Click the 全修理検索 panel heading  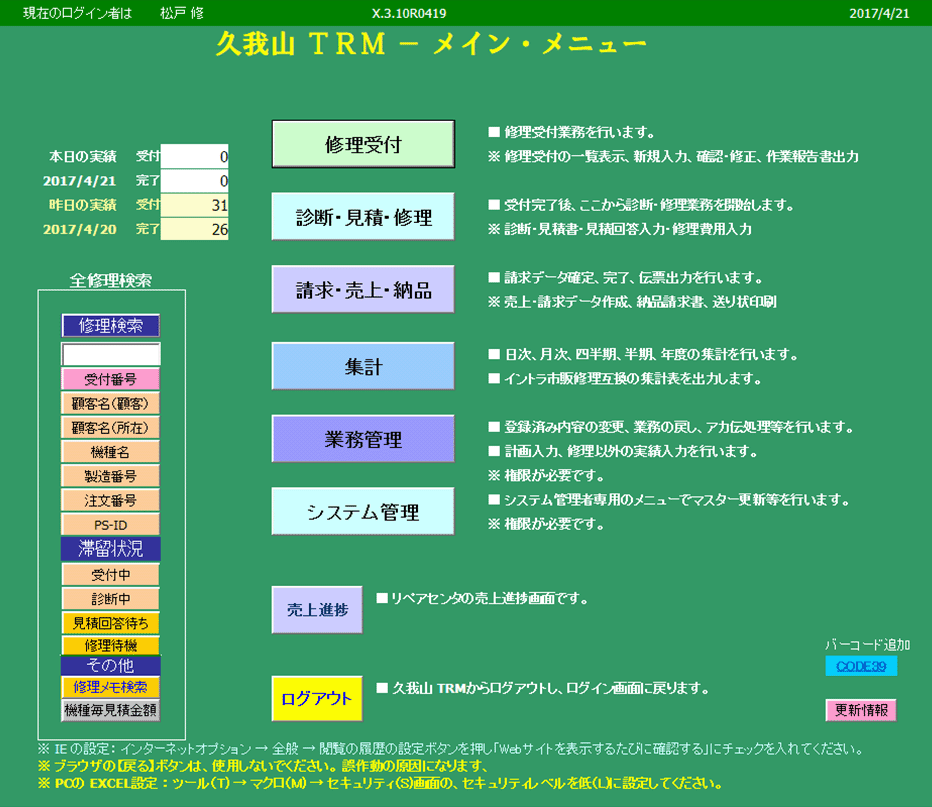[x=111, y=280]
